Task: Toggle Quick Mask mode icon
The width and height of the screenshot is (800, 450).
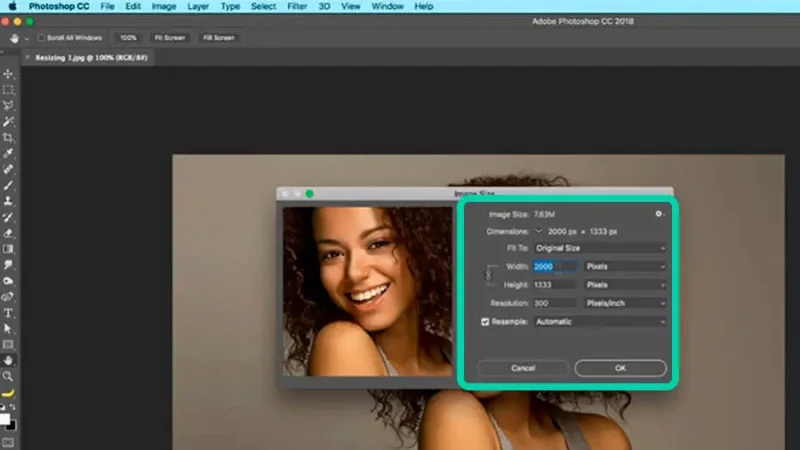Action: [x=8, y=443]
